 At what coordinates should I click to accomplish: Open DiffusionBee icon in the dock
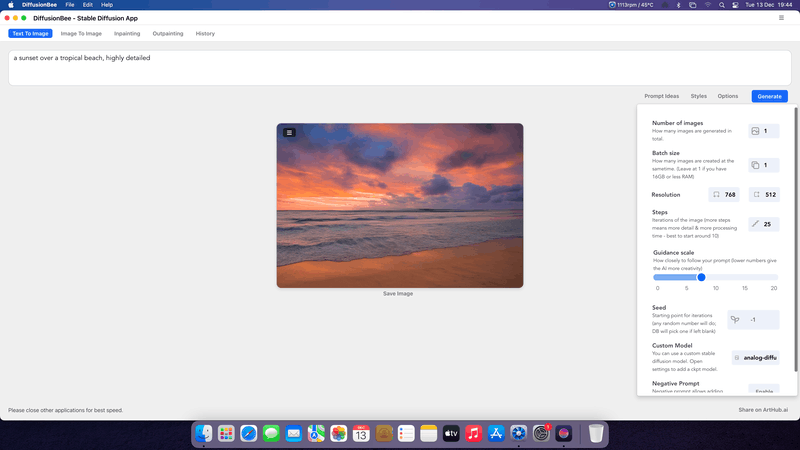pos(563,434)
